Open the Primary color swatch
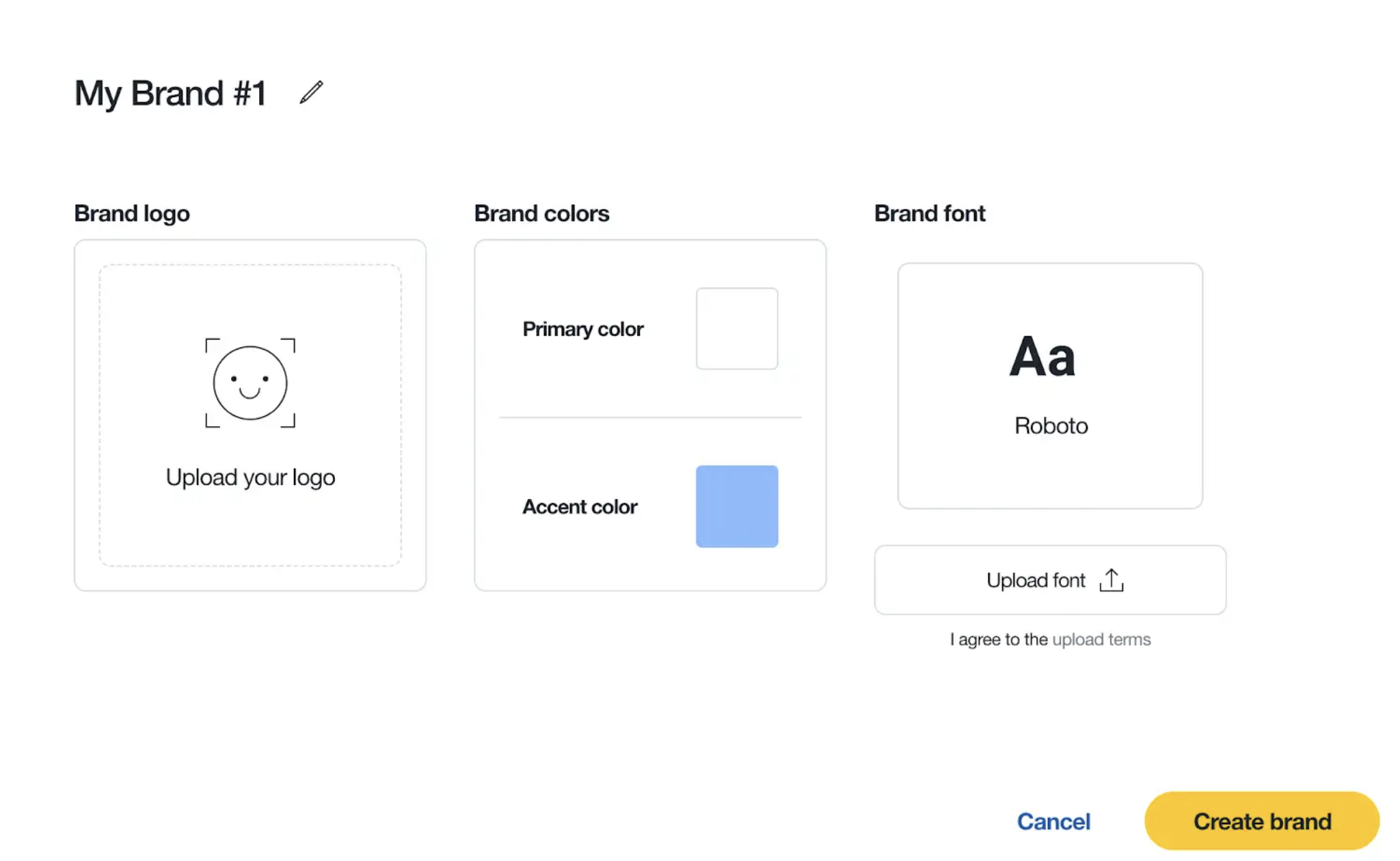The width and height of the screenshot is (1400, 861). 736,329
